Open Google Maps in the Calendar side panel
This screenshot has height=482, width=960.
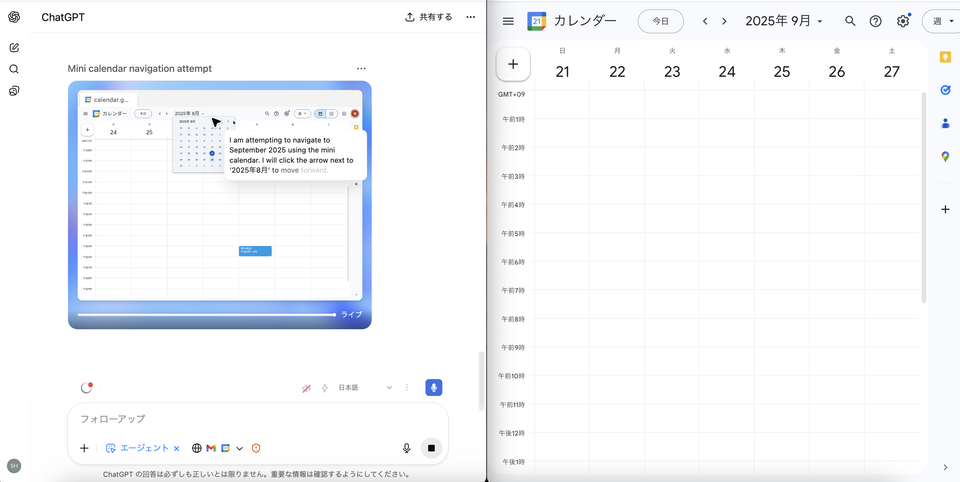click(x=945, y=156)
